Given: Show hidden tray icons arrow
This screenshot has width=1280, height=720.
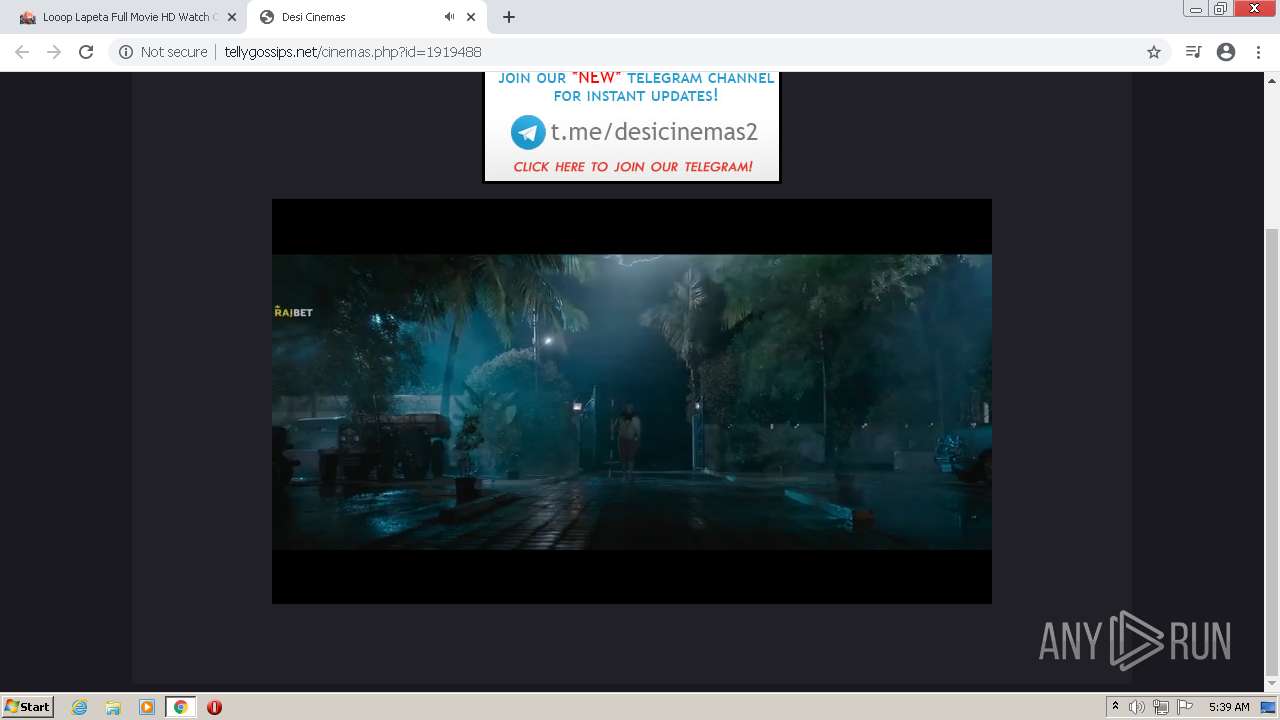Looking at the screenshot, I should tap(1115, 707).
